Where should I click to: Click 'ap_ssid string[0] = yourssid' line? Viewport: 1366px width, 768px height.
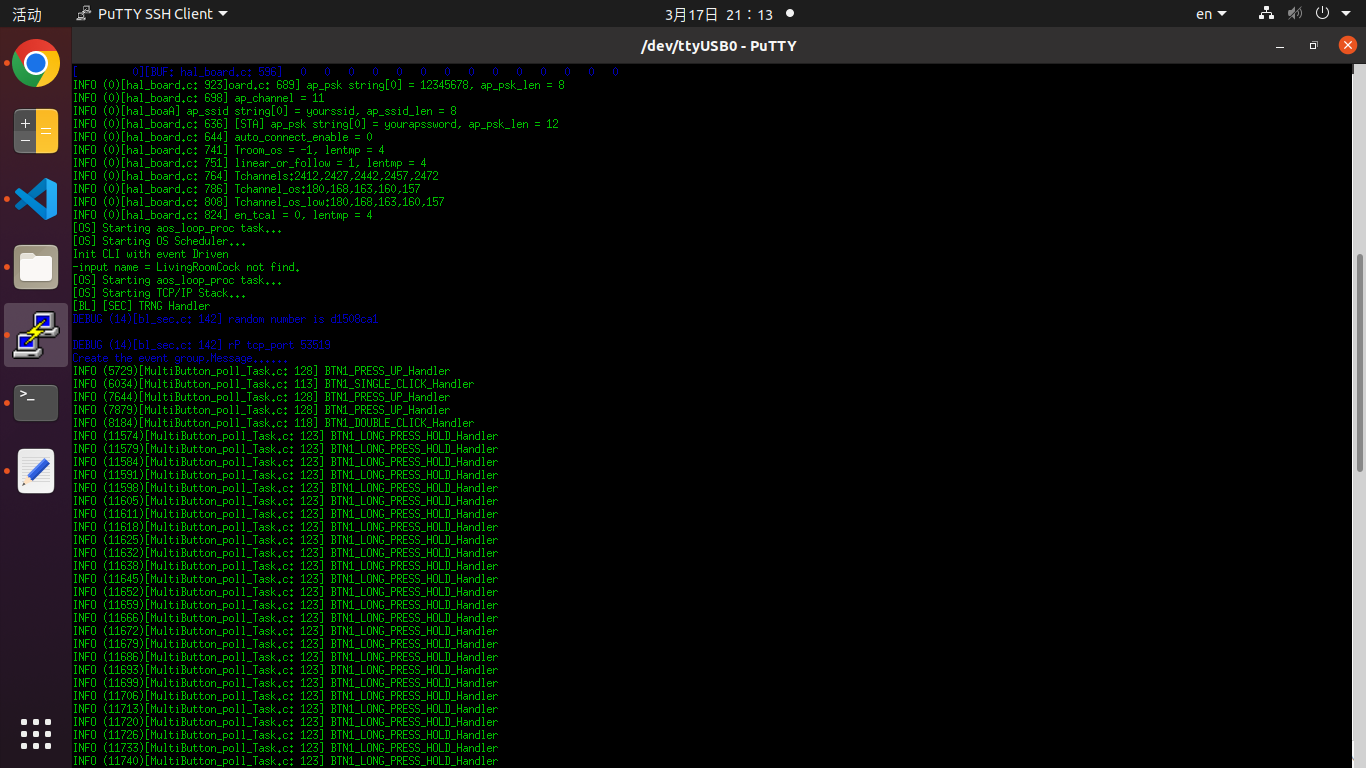265,111
